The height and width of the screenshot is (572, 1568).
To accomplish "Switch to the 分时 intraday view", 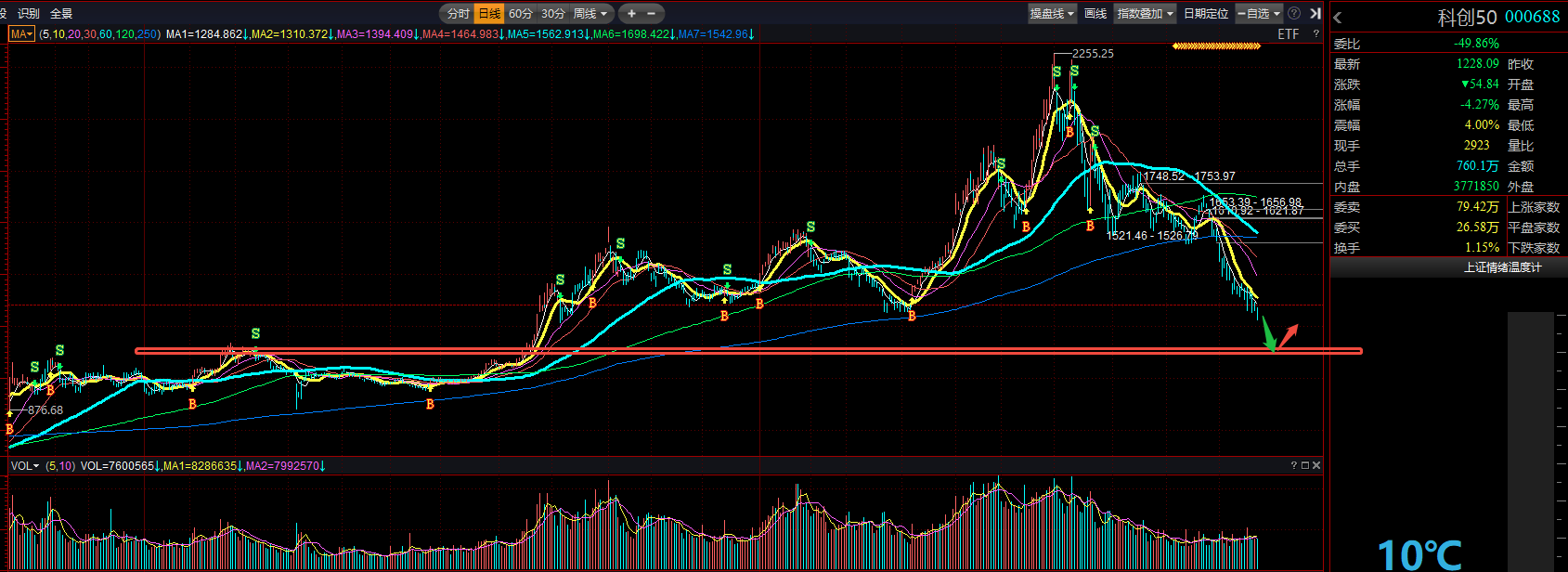I will 458,13.
